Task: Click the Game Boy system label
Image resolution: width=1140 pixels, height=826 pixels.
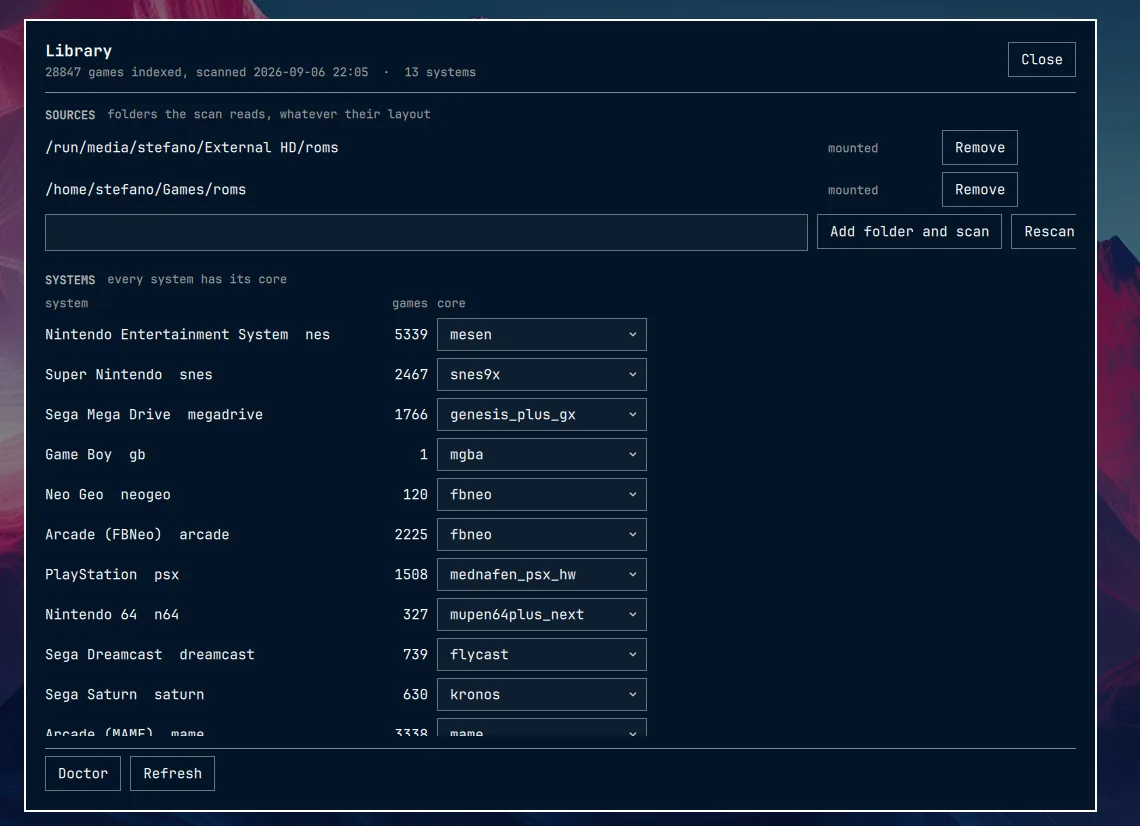Action: click(x=79, y=454)
